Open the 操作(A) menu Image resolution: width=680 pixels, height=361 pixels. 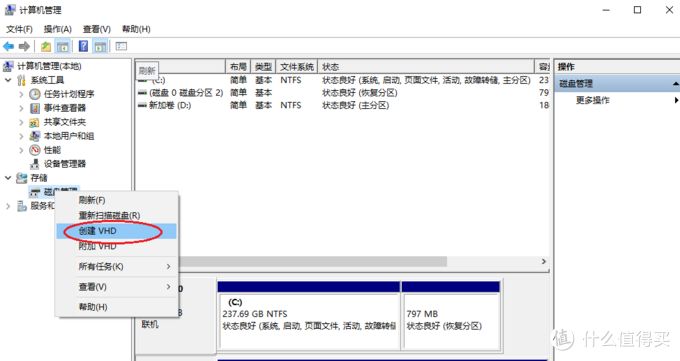pyautogui.click(x=57, y=29)
